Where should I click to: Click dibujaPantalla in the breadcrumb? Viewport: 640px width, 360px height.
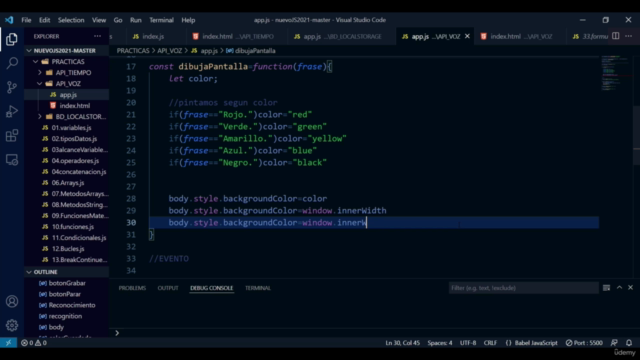(255, 51)
